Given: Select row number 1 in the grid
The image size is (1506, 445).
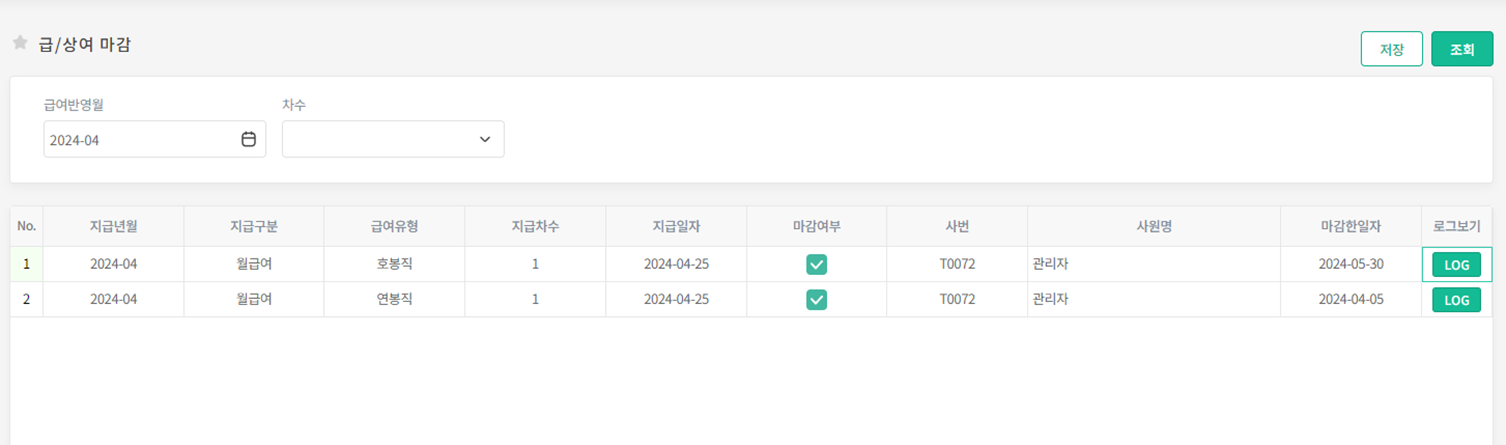Looking at the screenshot, I should 27,265.
